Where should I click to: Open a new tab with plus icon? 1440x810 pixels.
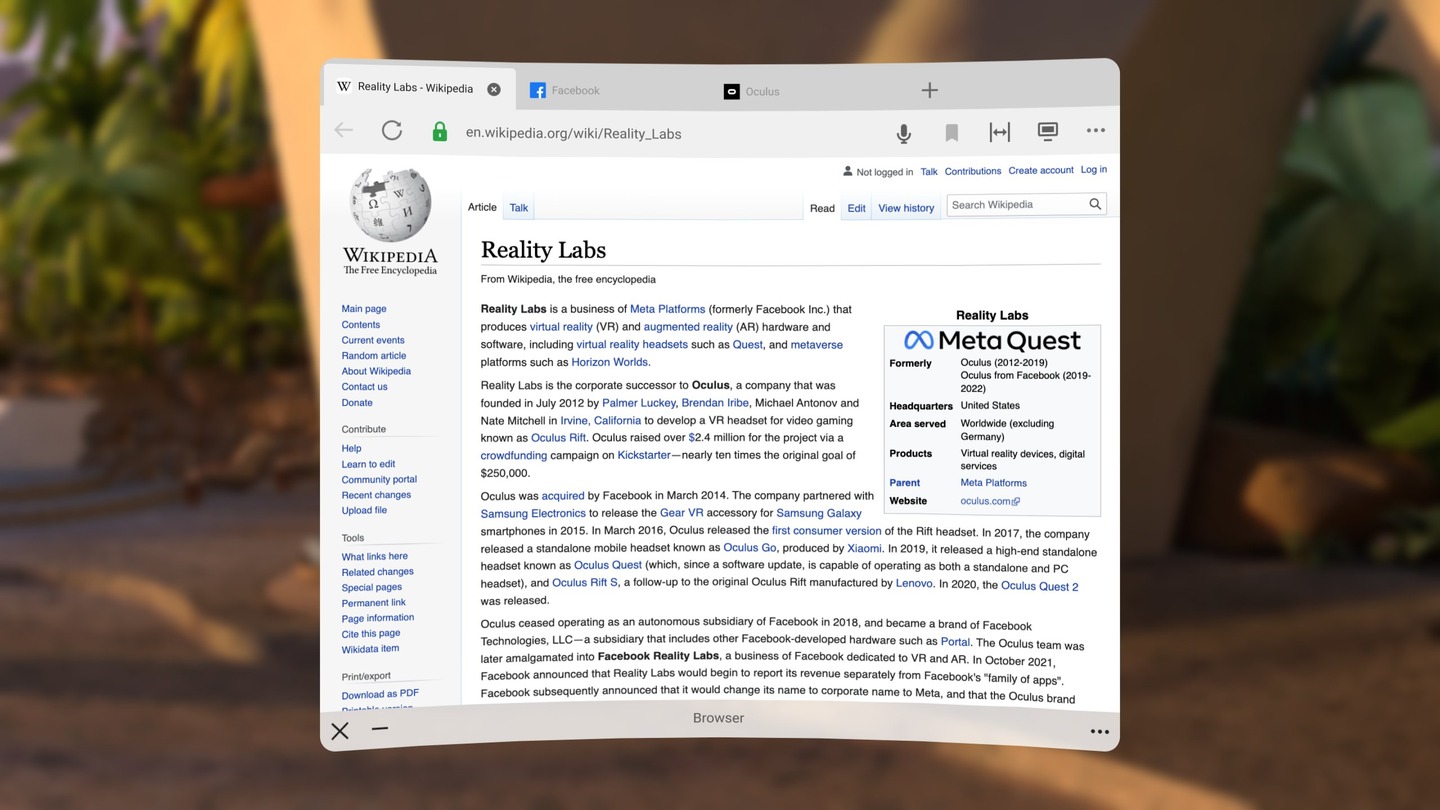[x=930, y=90]
